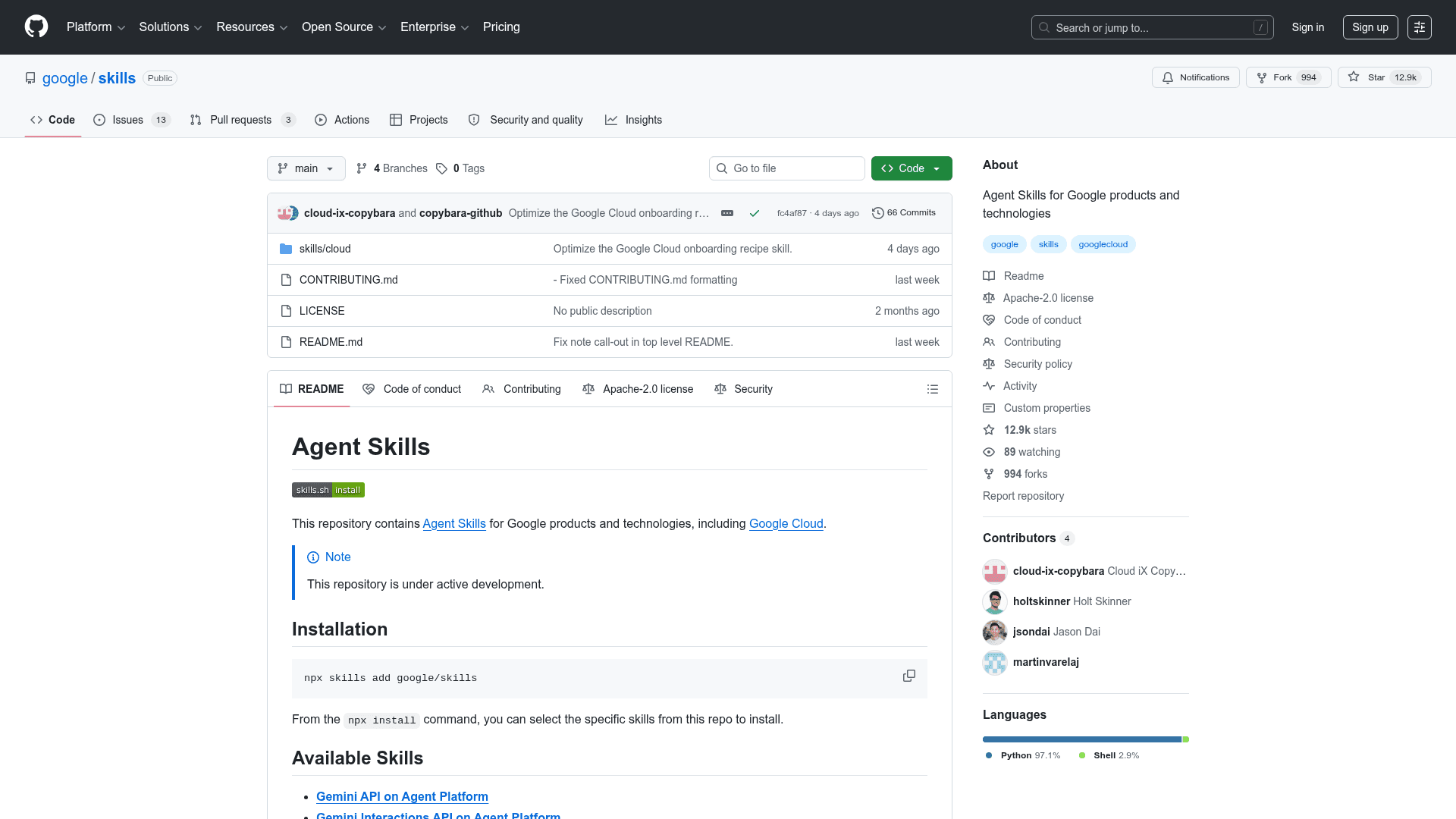The image size is (1456, 819).
Task: Click the search magnifier in header
Action: click(1044, 27)
